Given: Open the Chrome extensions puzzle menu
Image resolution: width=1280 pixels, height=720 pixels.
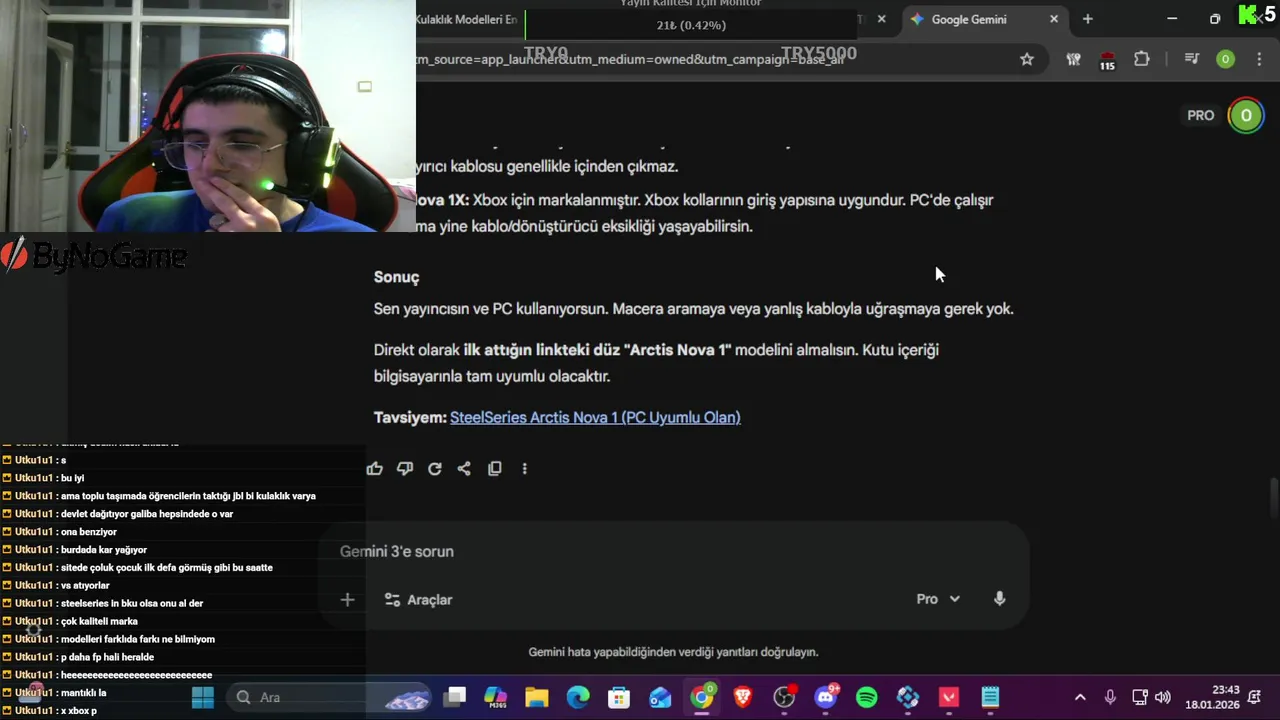Looking at the screenshot, I should 1142,59.
